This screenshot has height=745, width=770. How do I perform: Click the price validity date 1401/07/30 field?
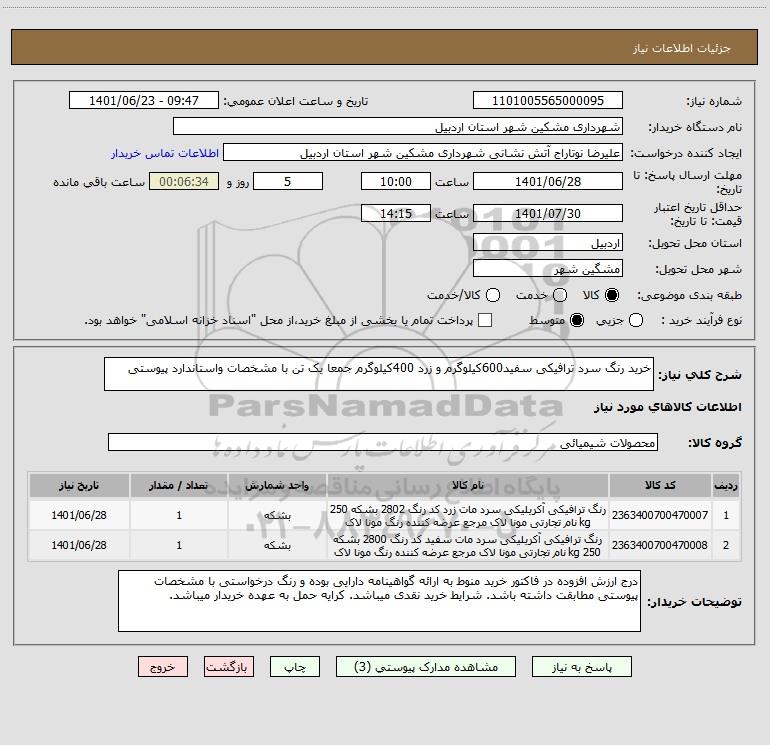[x=548, y=213]
